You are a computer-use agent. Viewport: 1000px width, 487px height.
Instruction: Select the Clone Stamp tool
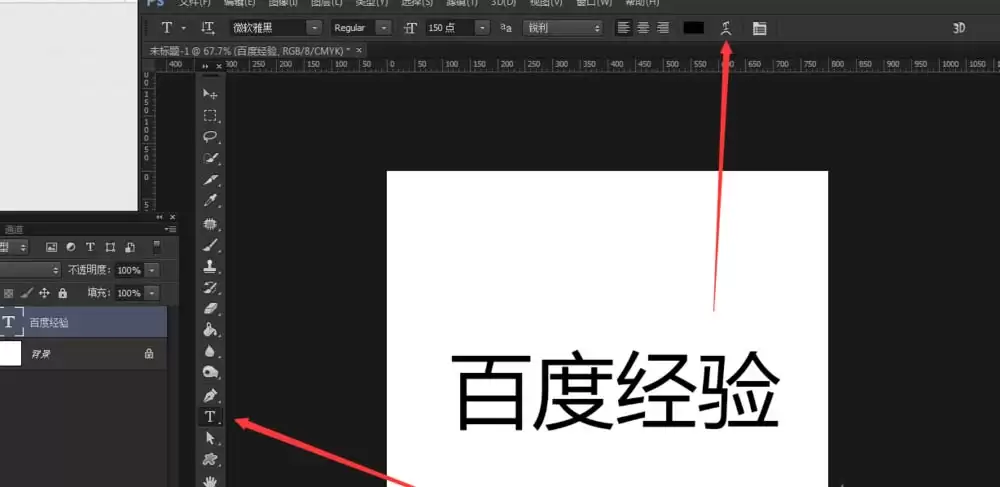[210, 266]
